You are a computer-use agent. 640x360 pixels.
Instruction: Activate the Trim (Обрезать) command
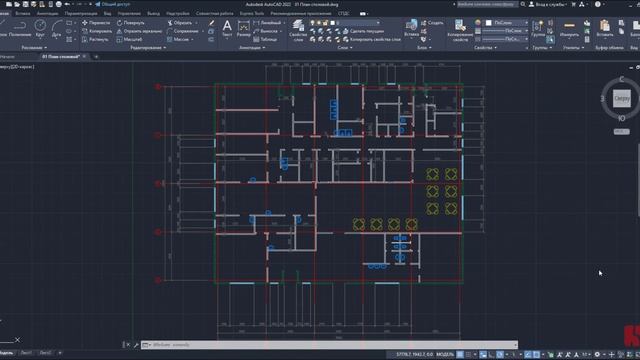click(180, 23)
